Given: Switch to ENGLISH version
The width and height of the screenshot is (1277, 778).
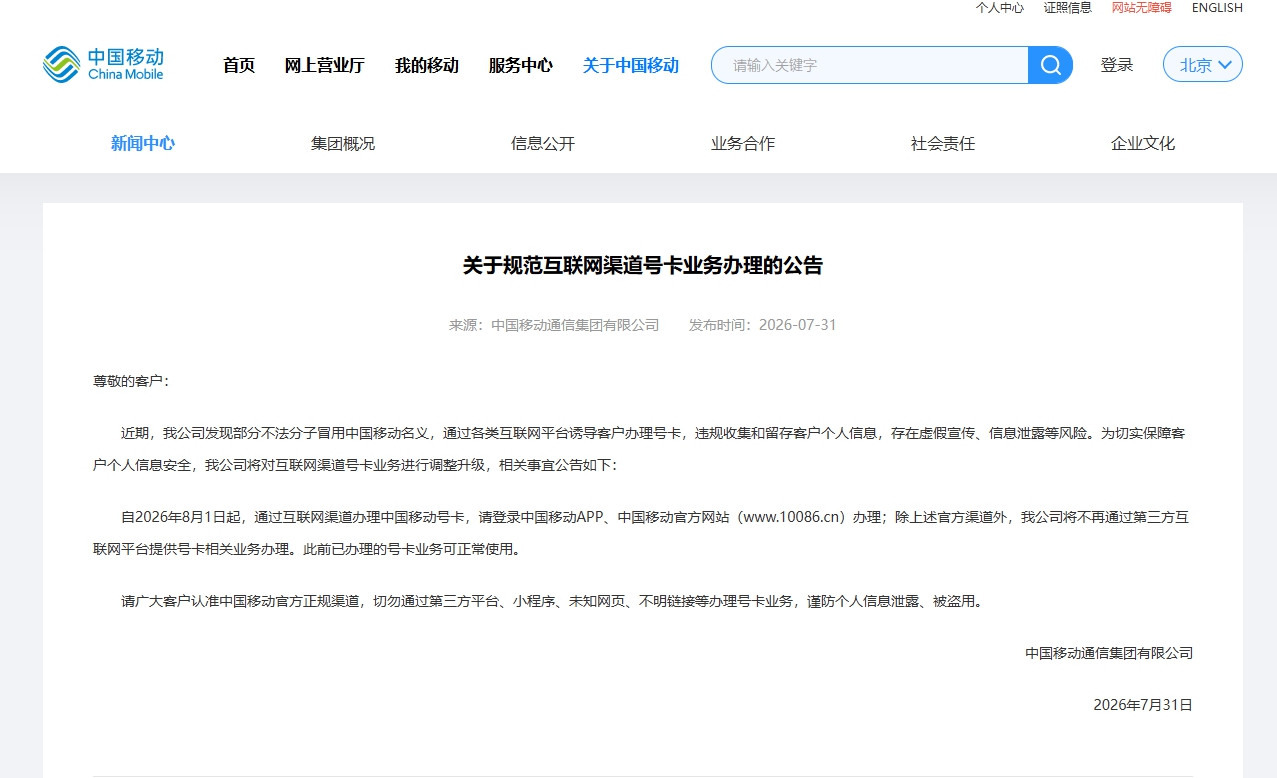Looking at the screenshot, I should [x=1217, y=8].
